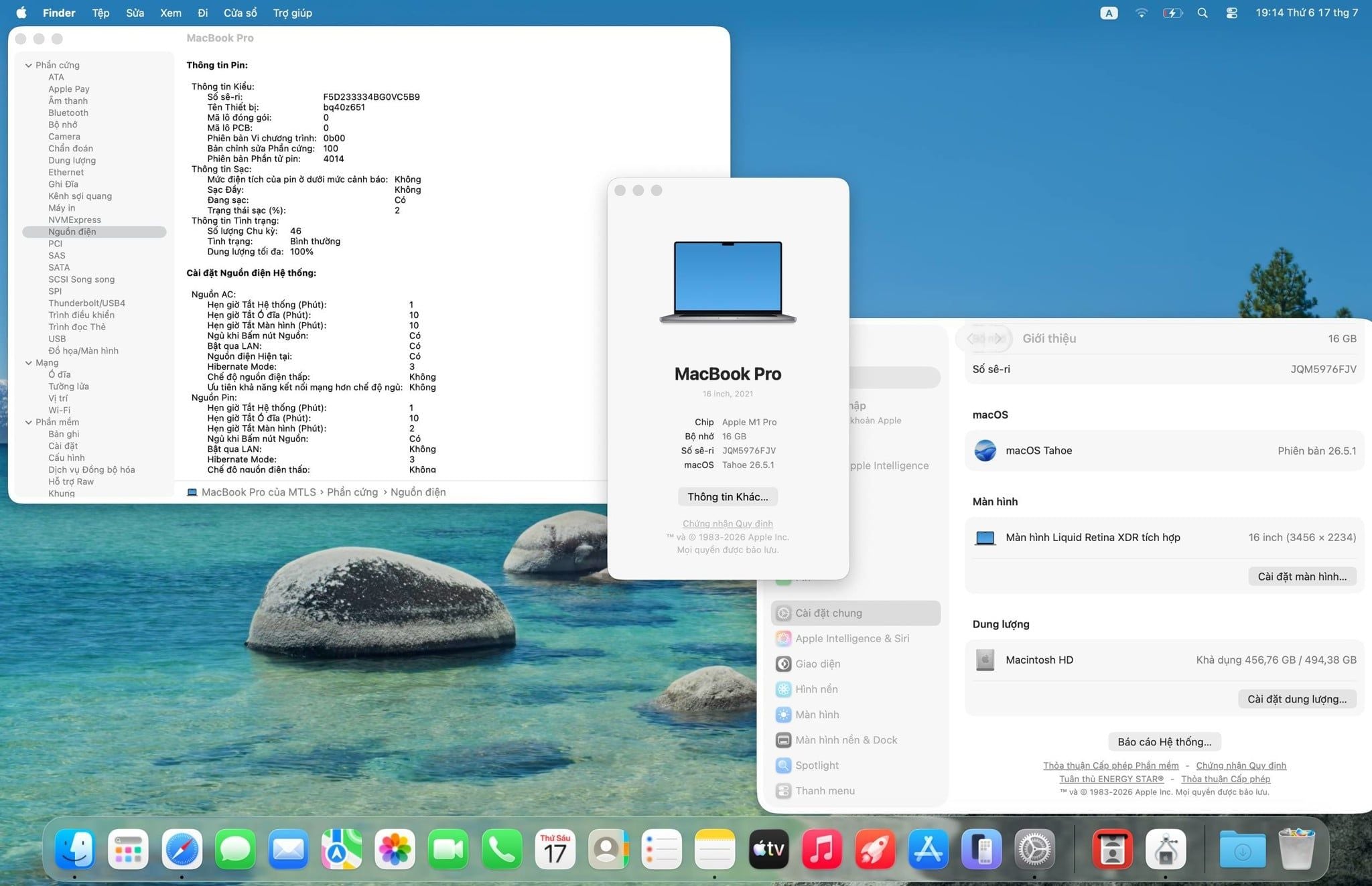Screen dimensions: 1372x886
Task: Open Control Center from the menu bar
Action: point(1231,13)
